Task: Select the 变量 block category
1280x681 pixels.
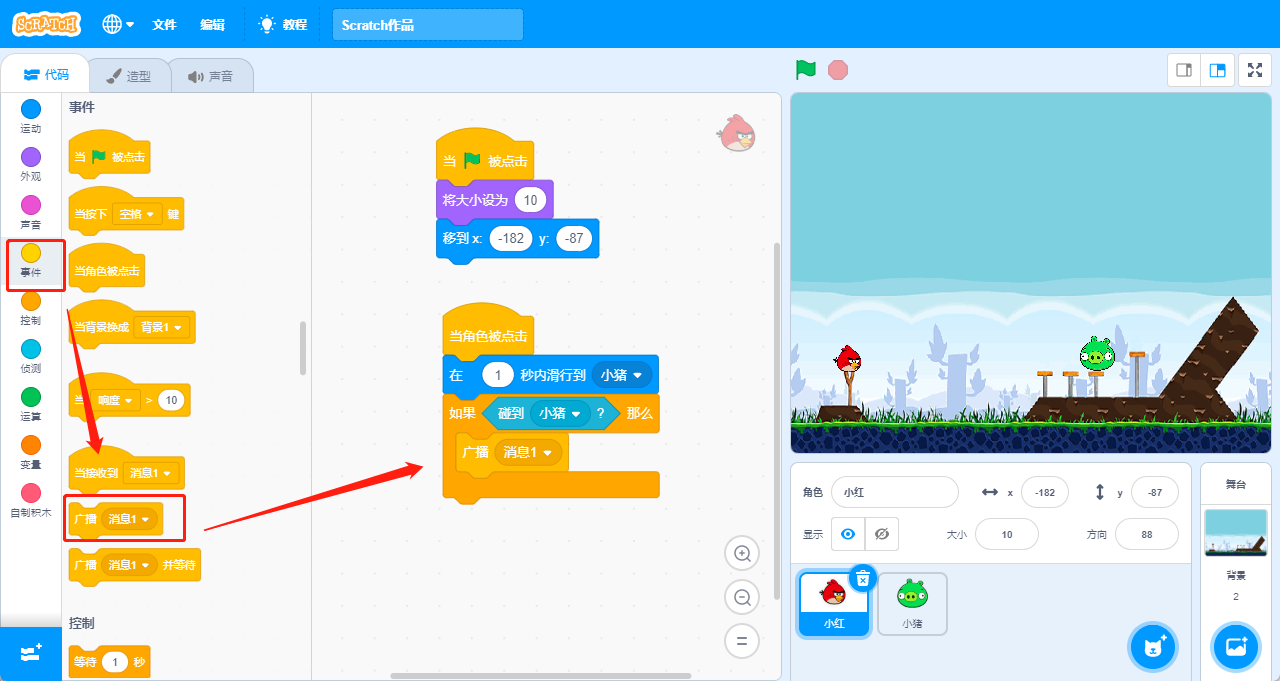Action: (31, 452)
